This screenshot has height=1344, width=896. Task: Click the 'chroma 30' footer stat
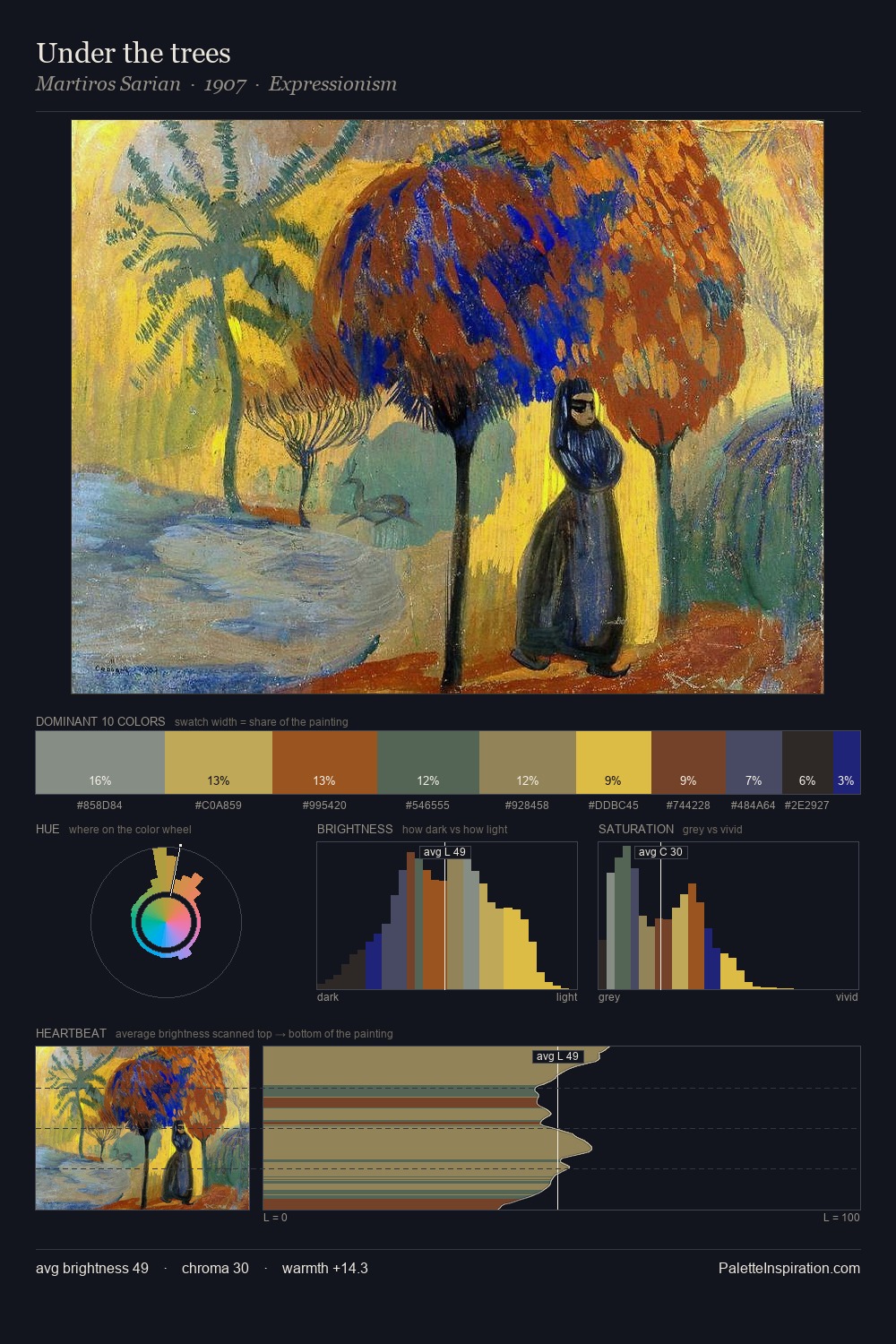point(215,1268)
